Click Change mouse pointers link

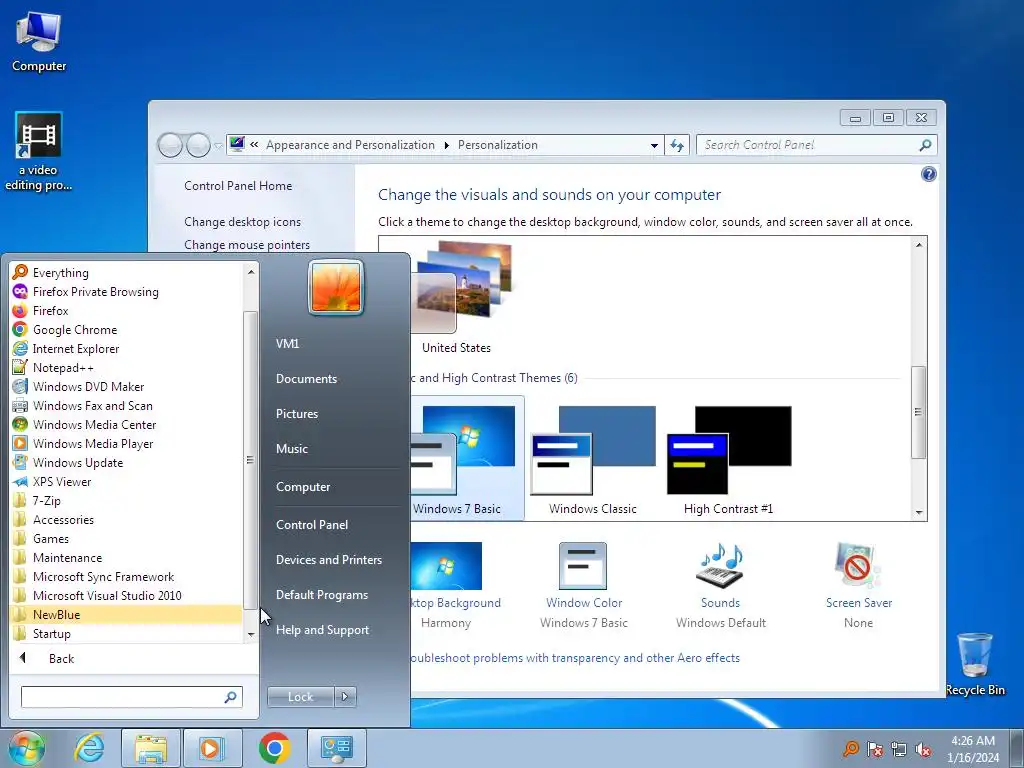[x=247, y=244]
